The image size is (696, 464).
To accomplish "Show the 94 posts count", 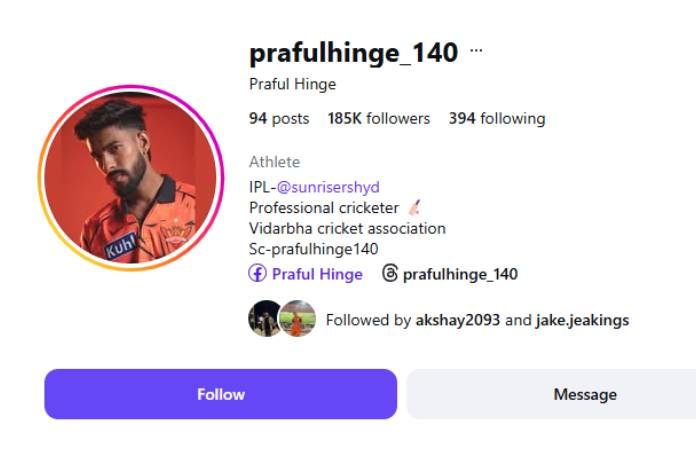I will tap(279, 118).
